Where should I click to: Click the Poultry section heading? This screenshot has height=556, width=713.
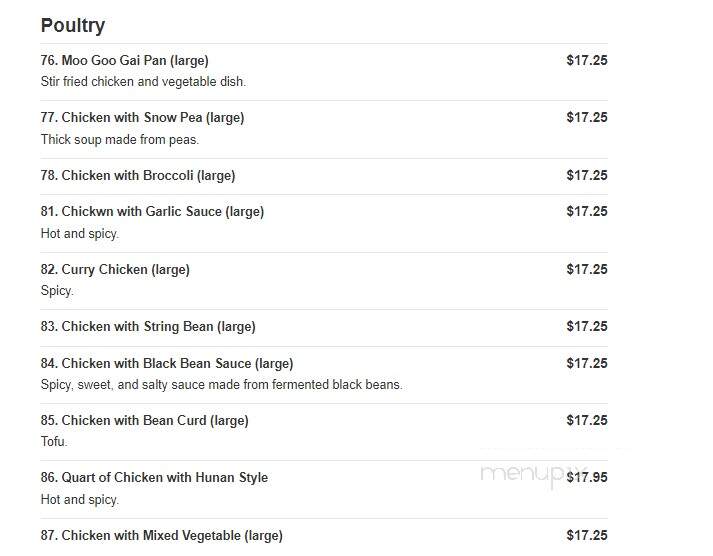pyautogui.click(x=73, y=25)
